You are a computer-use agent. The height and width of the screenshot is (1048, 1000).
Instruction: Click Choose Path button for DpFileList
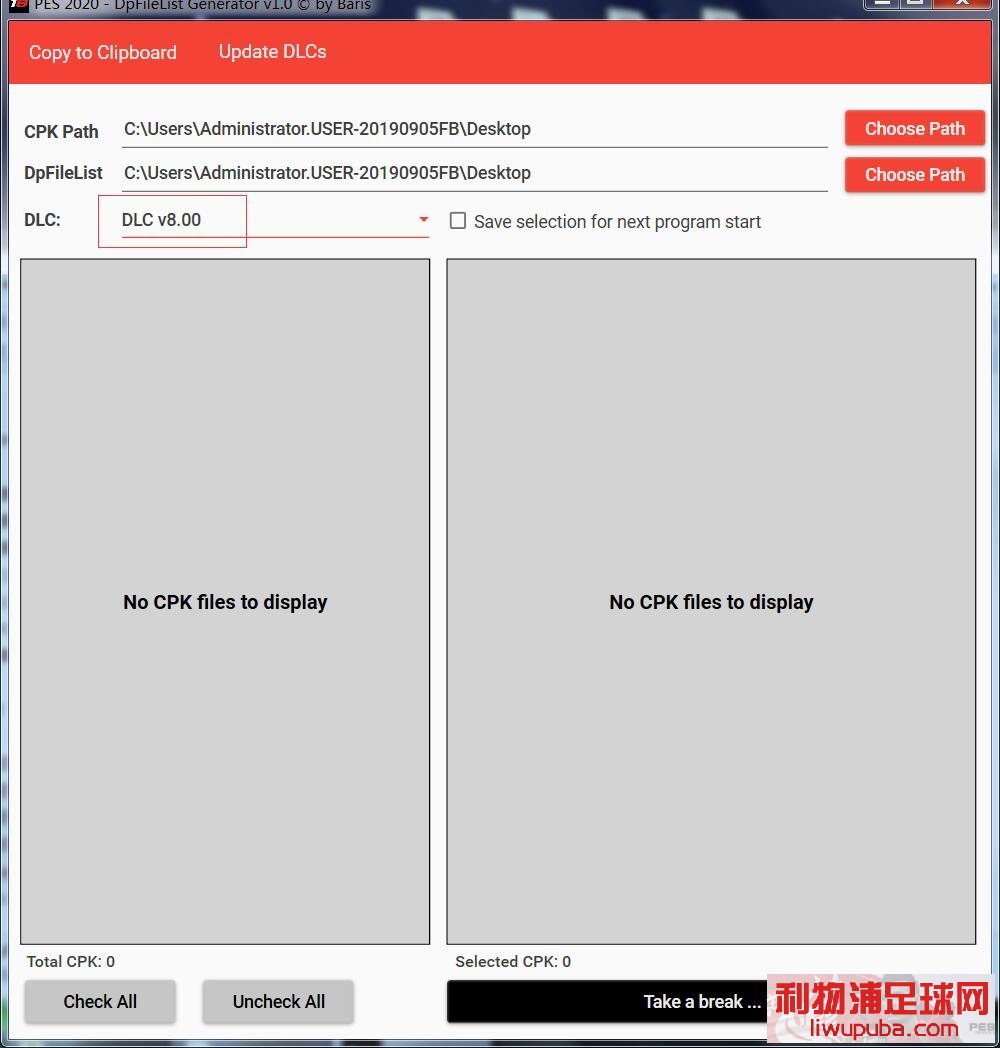pos(914,174)
